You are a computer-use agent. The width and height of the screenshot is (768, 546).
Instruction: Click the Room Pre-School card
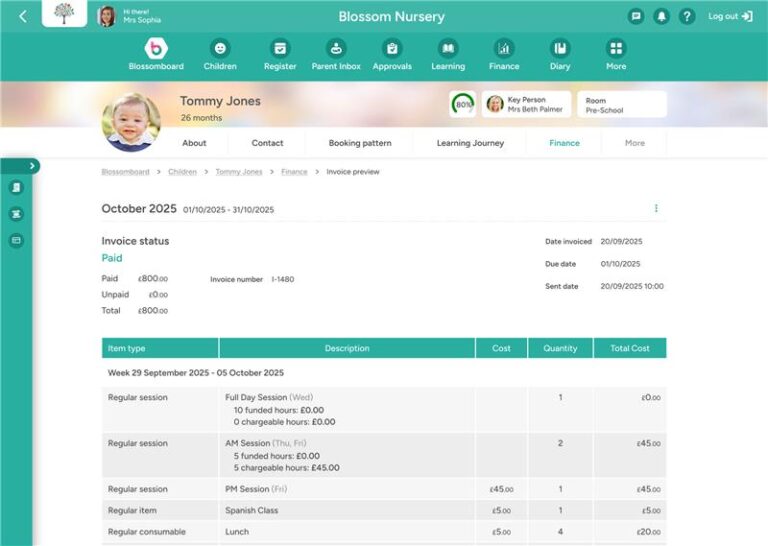click(x=622, y=104)
